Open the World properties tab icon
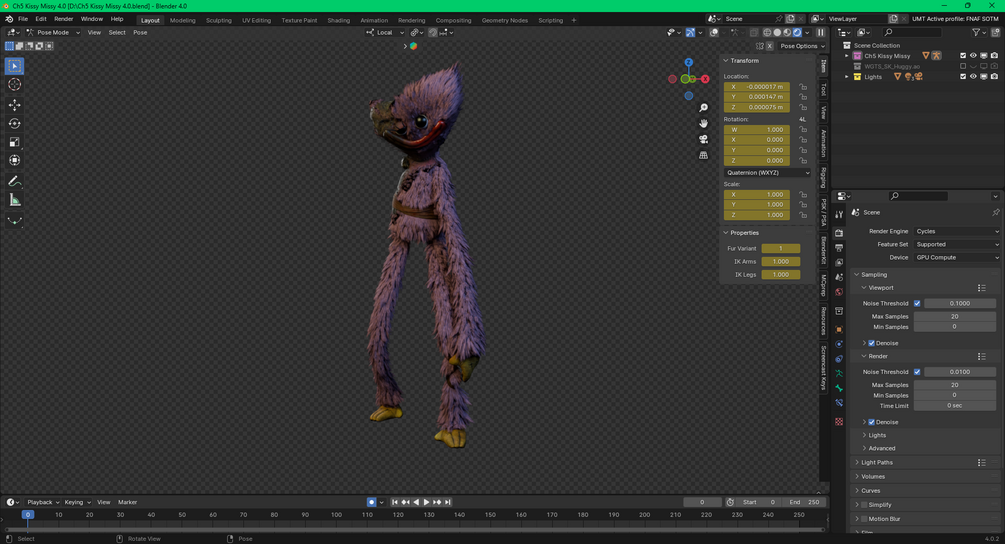Viewport: 1005px width, 544px height. pos(838,292)
